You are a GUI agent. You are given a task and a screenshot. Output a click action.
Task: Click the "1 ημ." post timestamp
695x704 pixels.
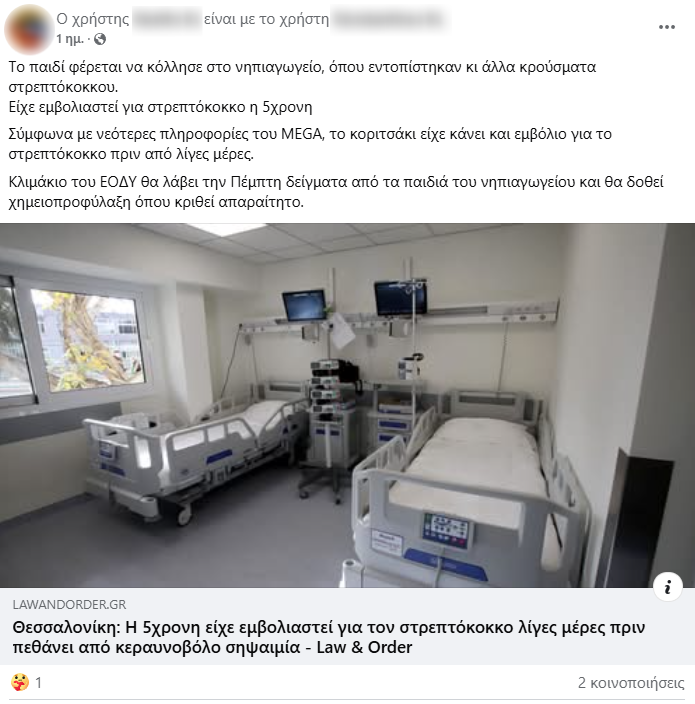tap(70, 40)
